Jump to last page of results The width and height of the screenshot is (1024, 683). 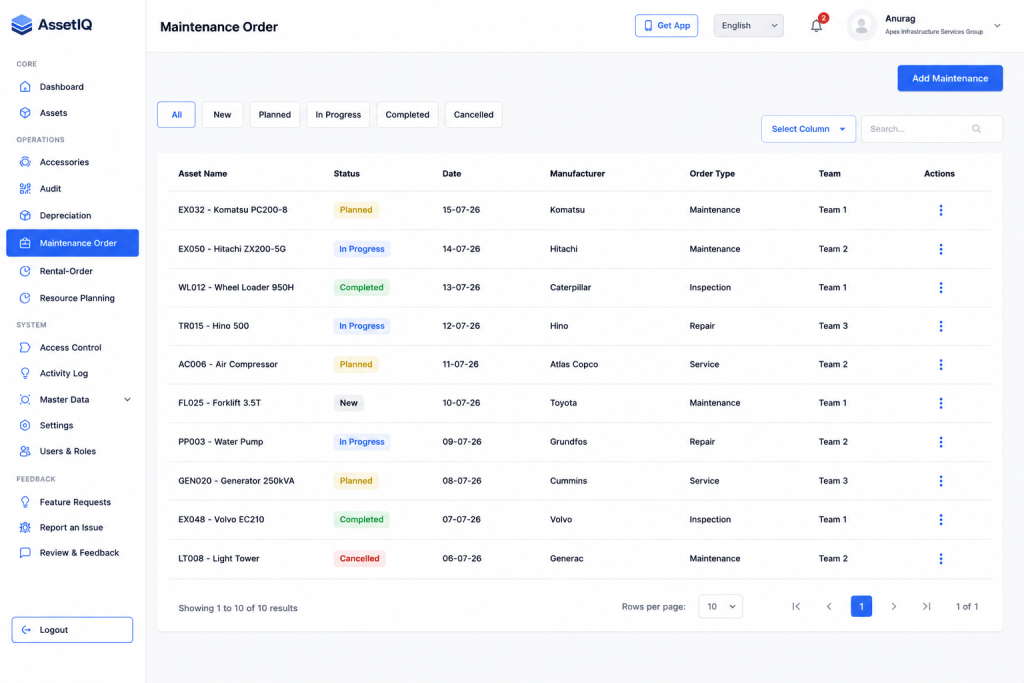[x=926, y=607]
